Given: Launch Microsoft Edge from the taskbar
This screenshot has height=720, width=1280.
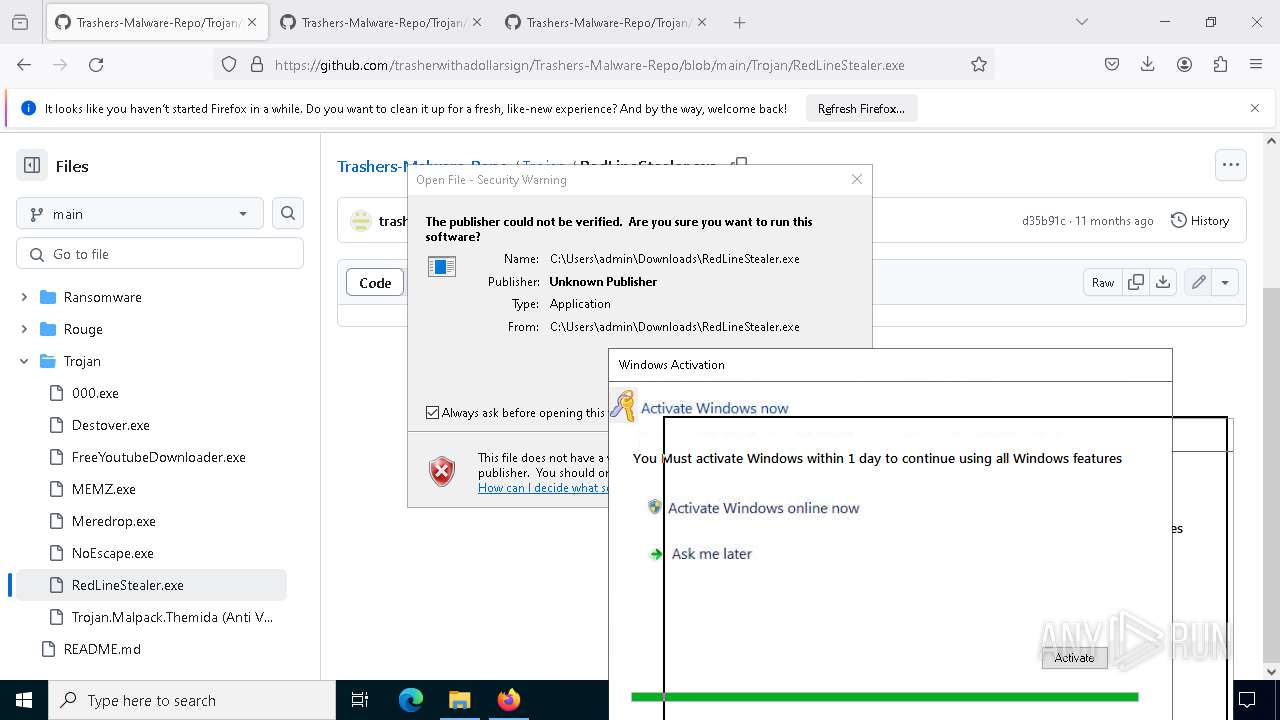Looking at the screenshot, I should (411, 700).
